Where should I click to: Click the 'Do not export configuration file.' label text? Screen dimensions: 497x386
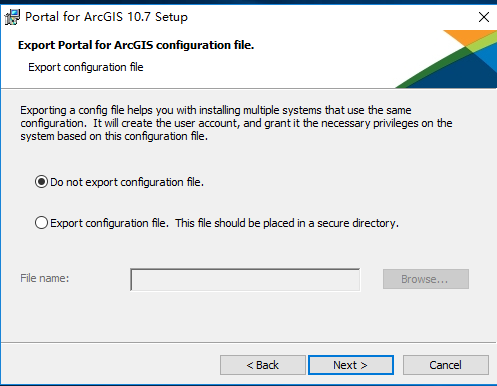[127, 182]
